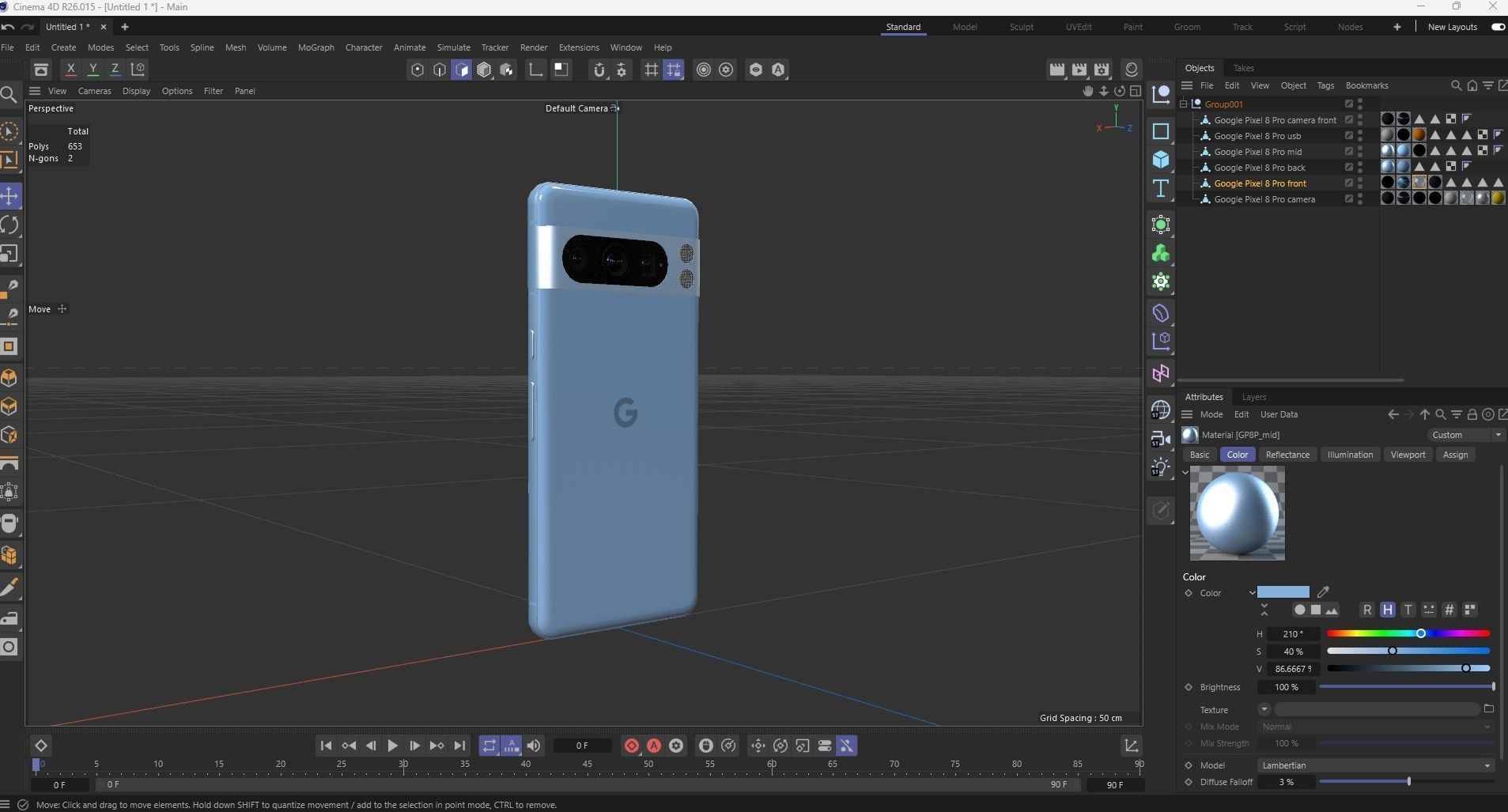Click current frame field 0 F

[x=582, y=746]
